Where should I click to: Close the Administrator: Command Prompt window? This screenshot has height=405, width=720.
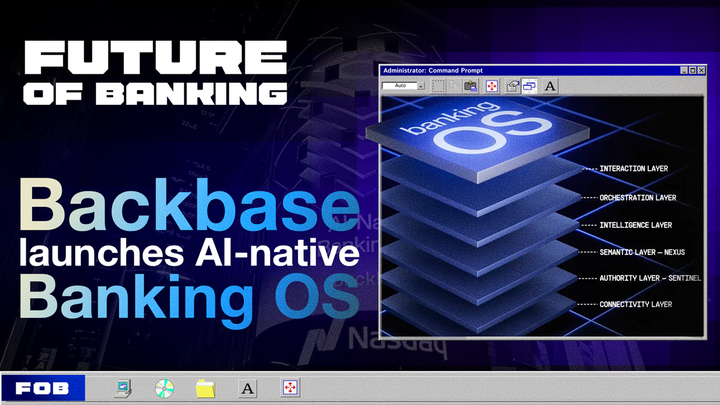[701, 70]
